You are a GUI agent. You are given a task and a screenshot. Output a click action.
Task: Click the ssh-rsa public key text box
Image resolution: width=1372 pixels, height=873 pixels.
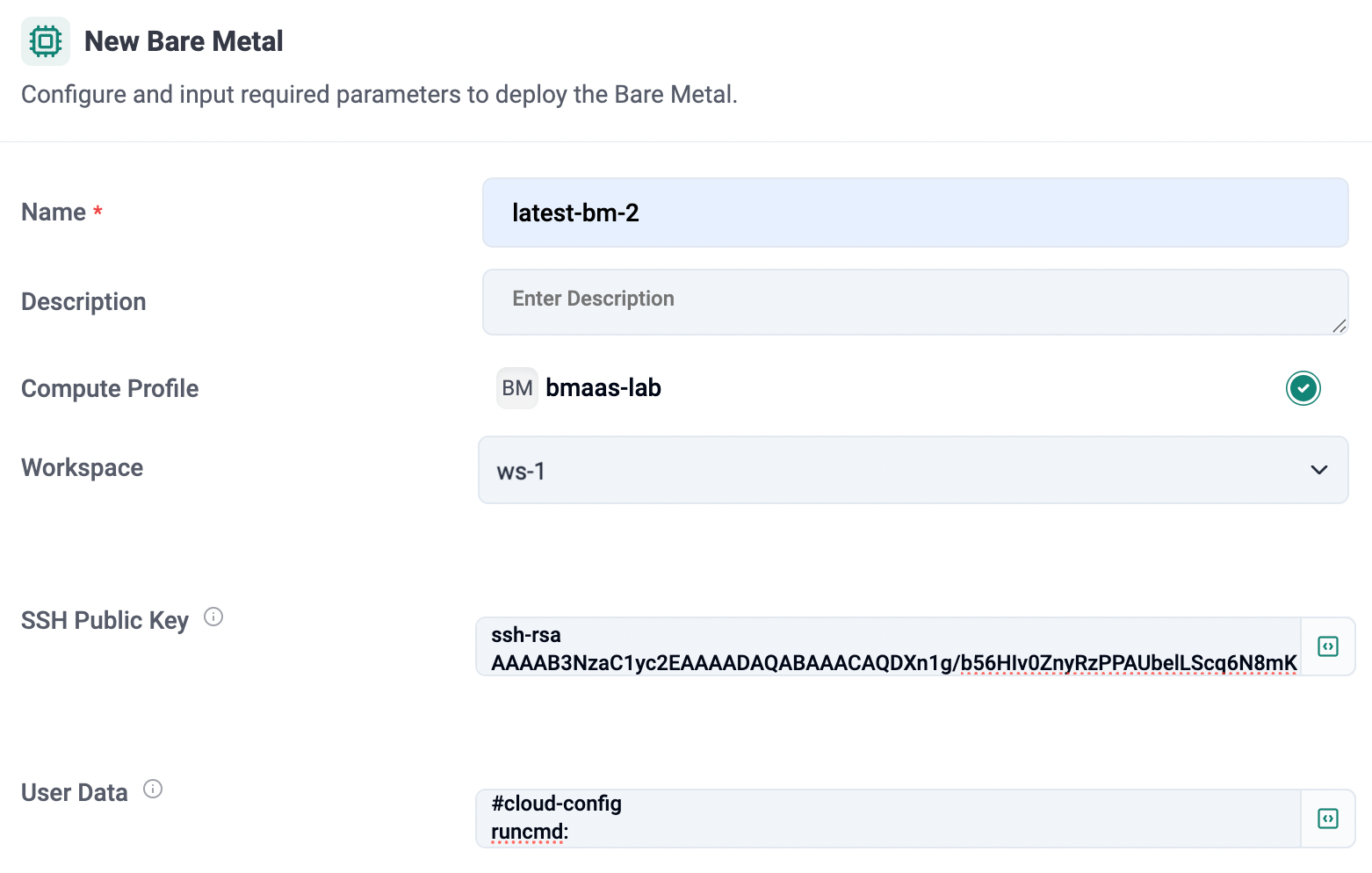(889, 647)
